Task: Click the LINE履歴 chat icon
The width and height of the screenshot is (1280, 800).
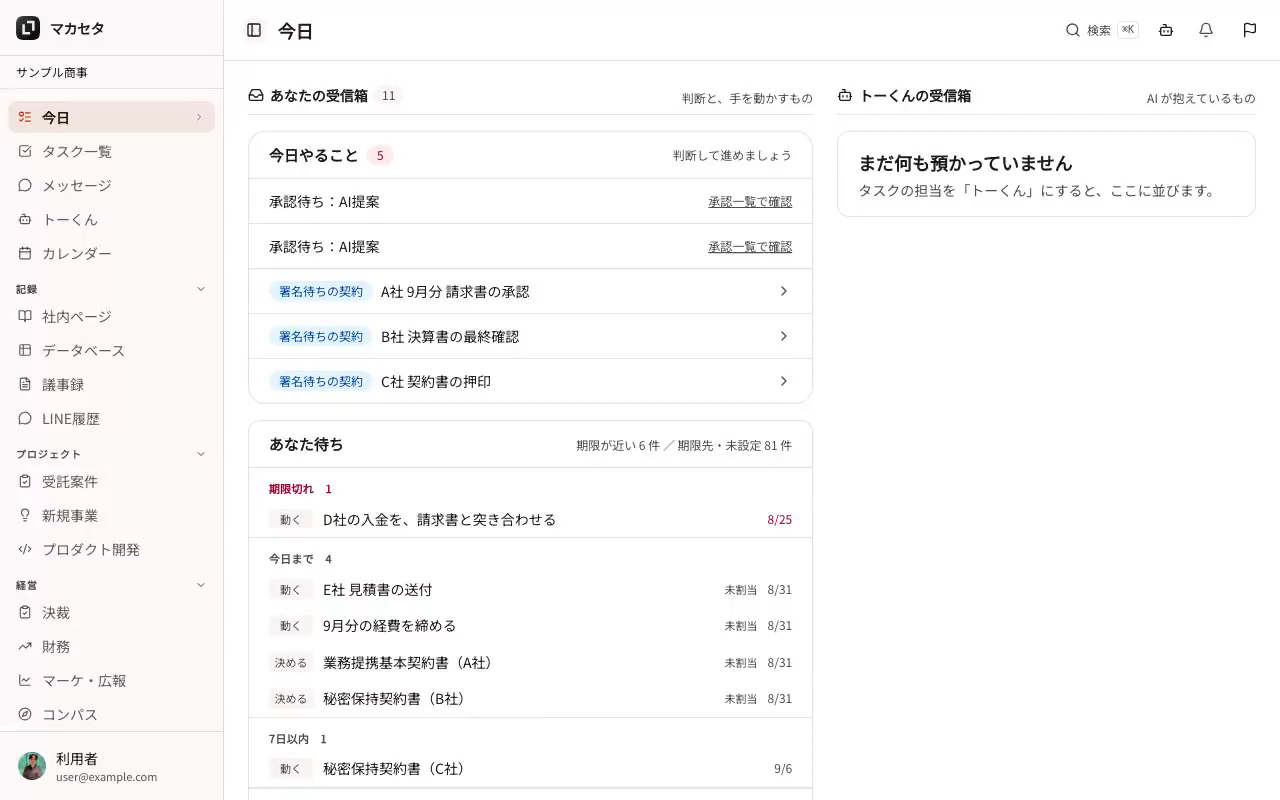Action: pyautogui.click(x=25, y=418)
